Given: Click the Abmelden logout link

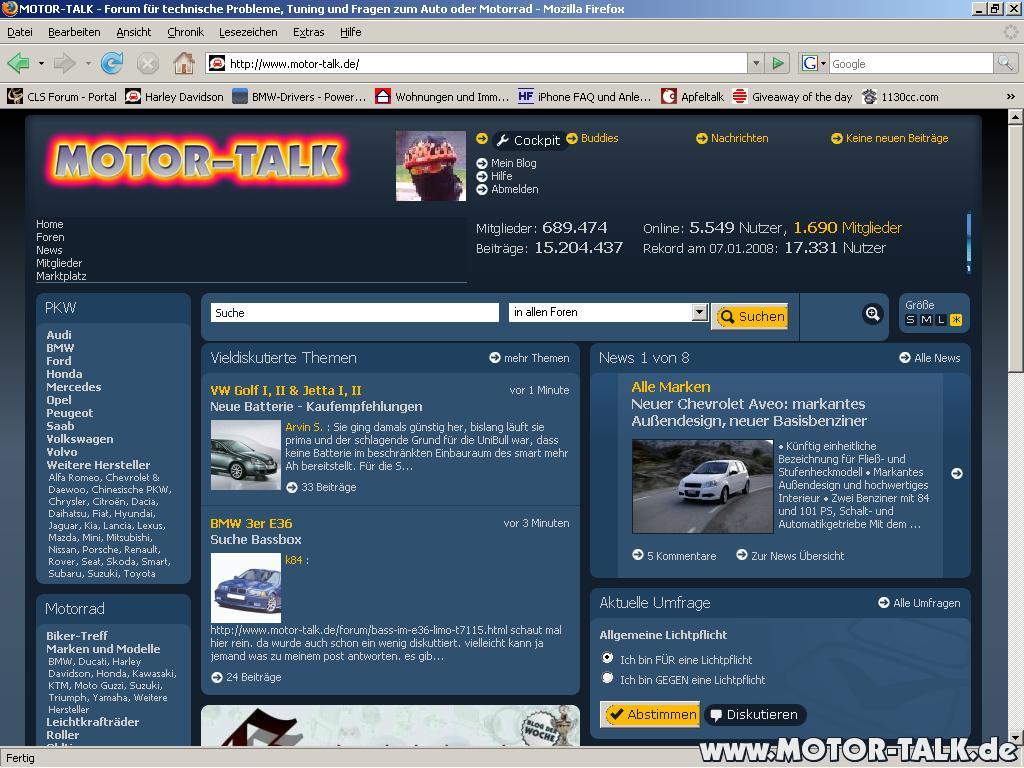Looking at the screenshot, I should click(x=507, y=189).
